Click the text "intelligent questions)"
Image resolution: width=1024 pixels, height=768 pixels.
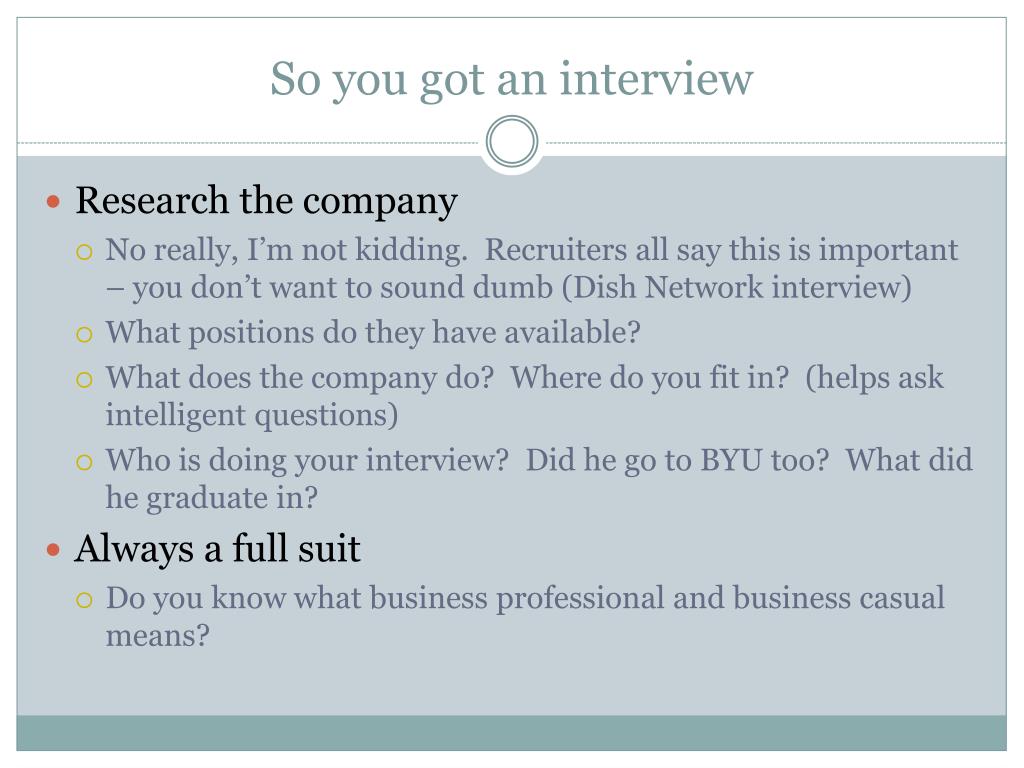click(252, 416)
